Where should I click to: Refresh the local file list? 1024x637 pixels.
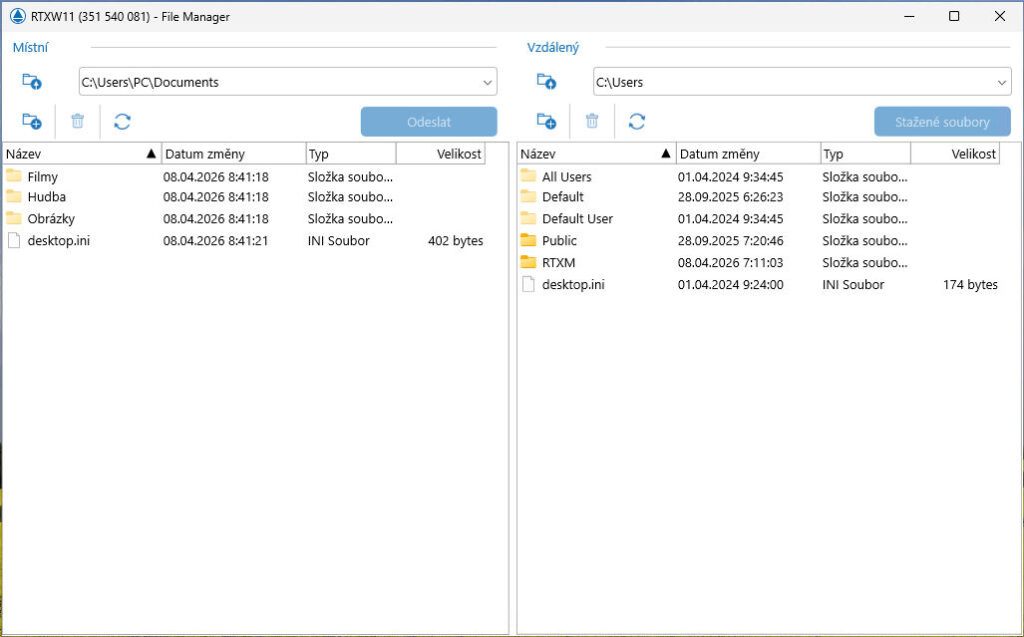coord(122,122)
